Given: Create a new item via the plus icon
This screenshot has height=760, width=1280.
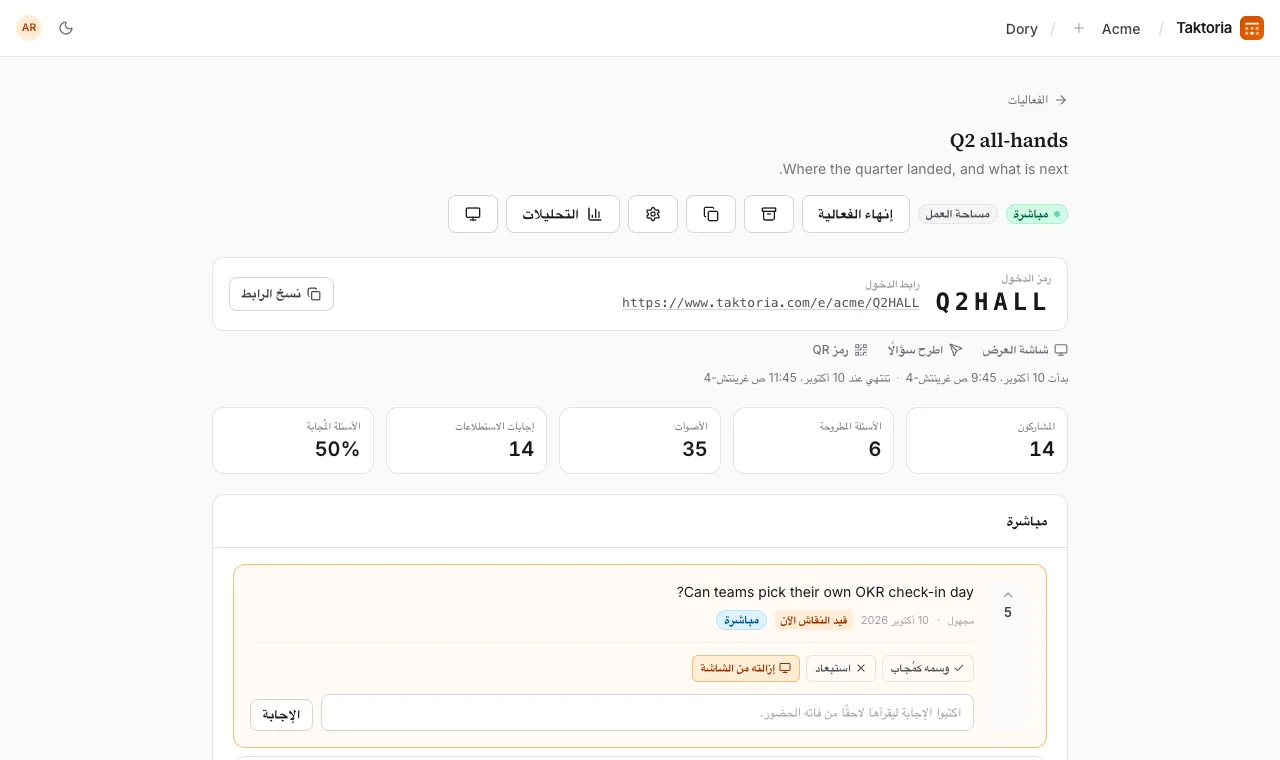Looking at the screenshot, I should pyautogui.click(x=1079, y=29).
